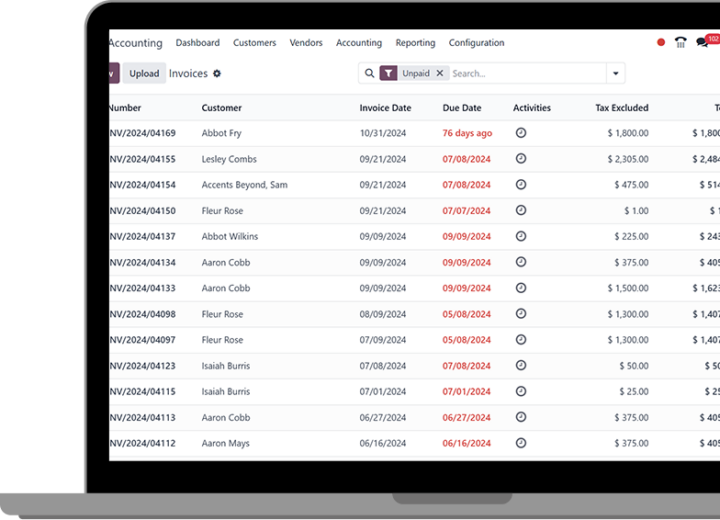Open activity clock for Abbot Wilkins row

[521, 236]
